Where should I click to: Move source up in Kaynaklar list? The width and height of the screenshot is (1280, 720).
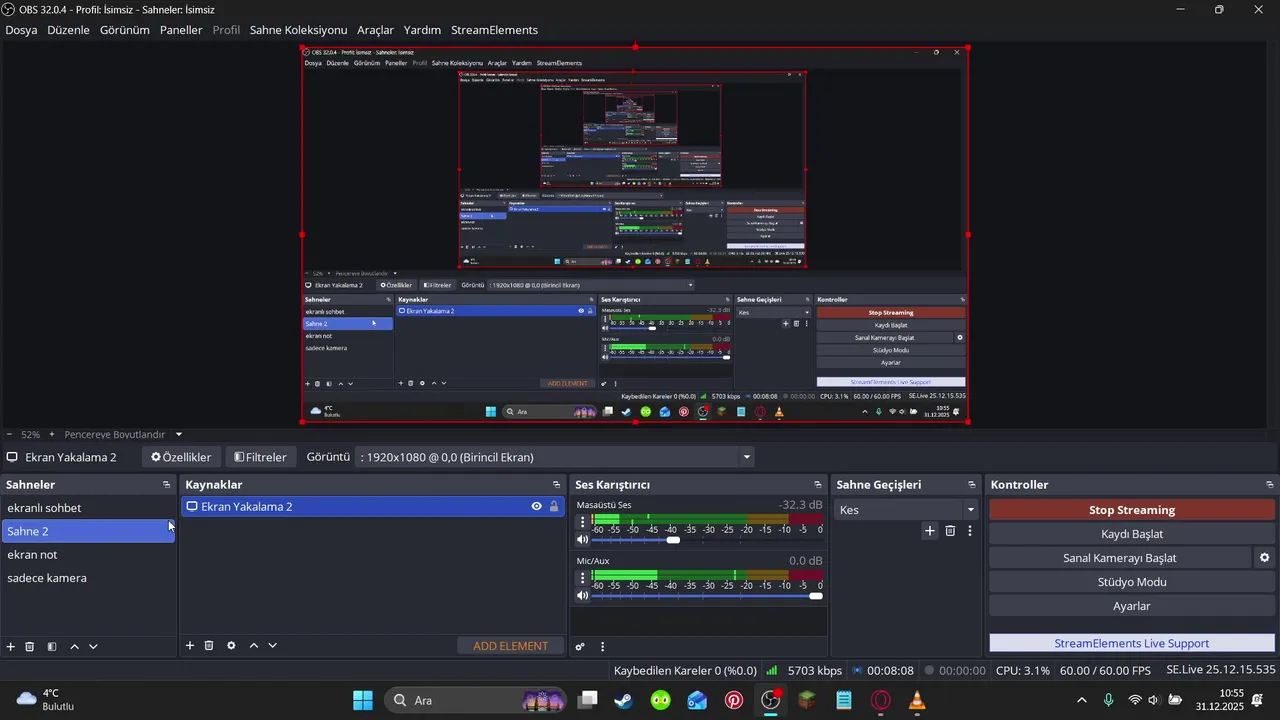[253, 646]
